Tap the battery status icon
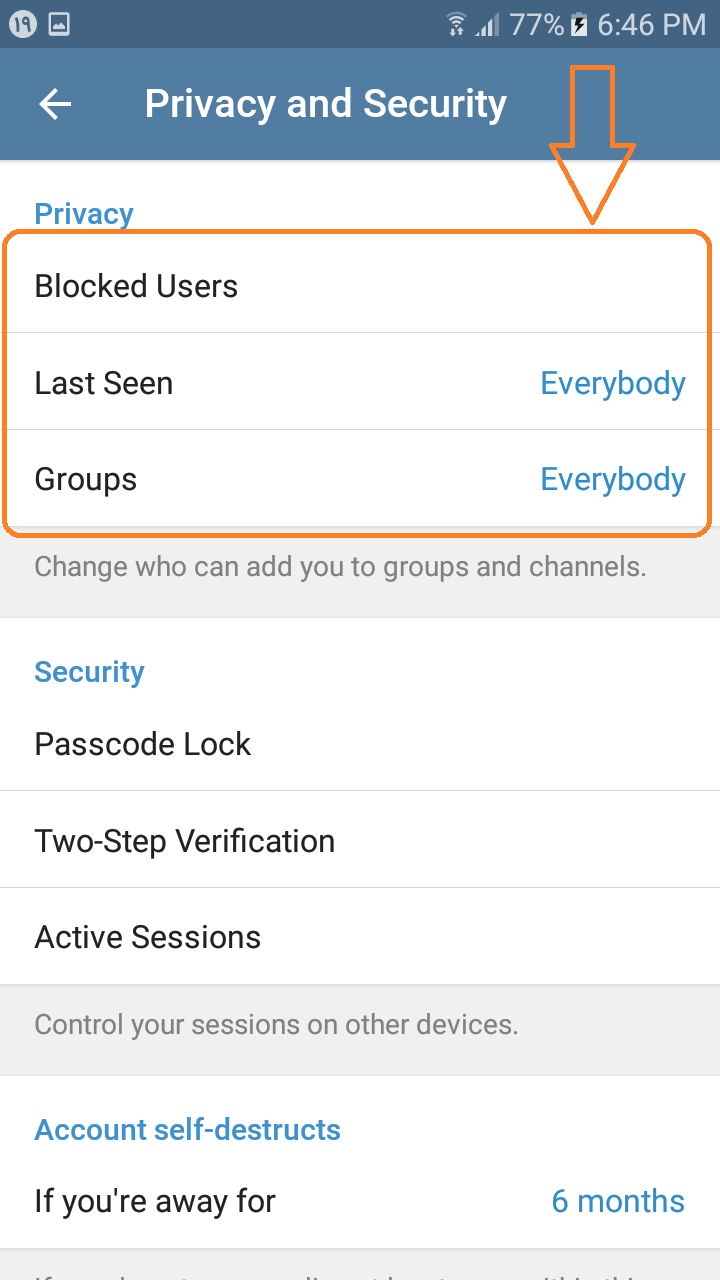This screenshot has width=720, height=1280. coord(579,24)
